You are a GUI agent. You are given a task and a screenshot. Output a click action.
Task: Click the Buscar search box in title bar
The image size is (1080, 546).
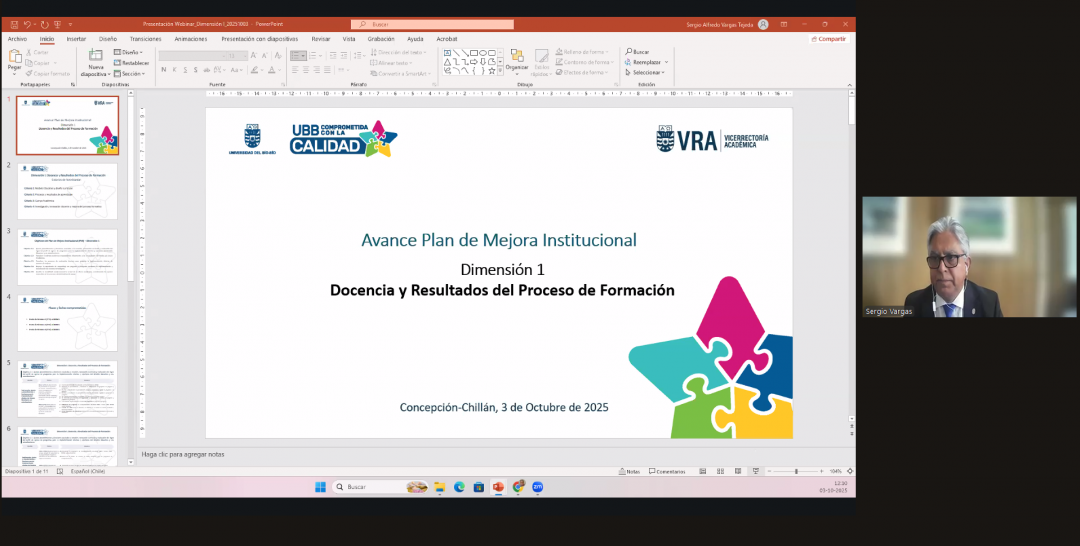coord(433,24)
